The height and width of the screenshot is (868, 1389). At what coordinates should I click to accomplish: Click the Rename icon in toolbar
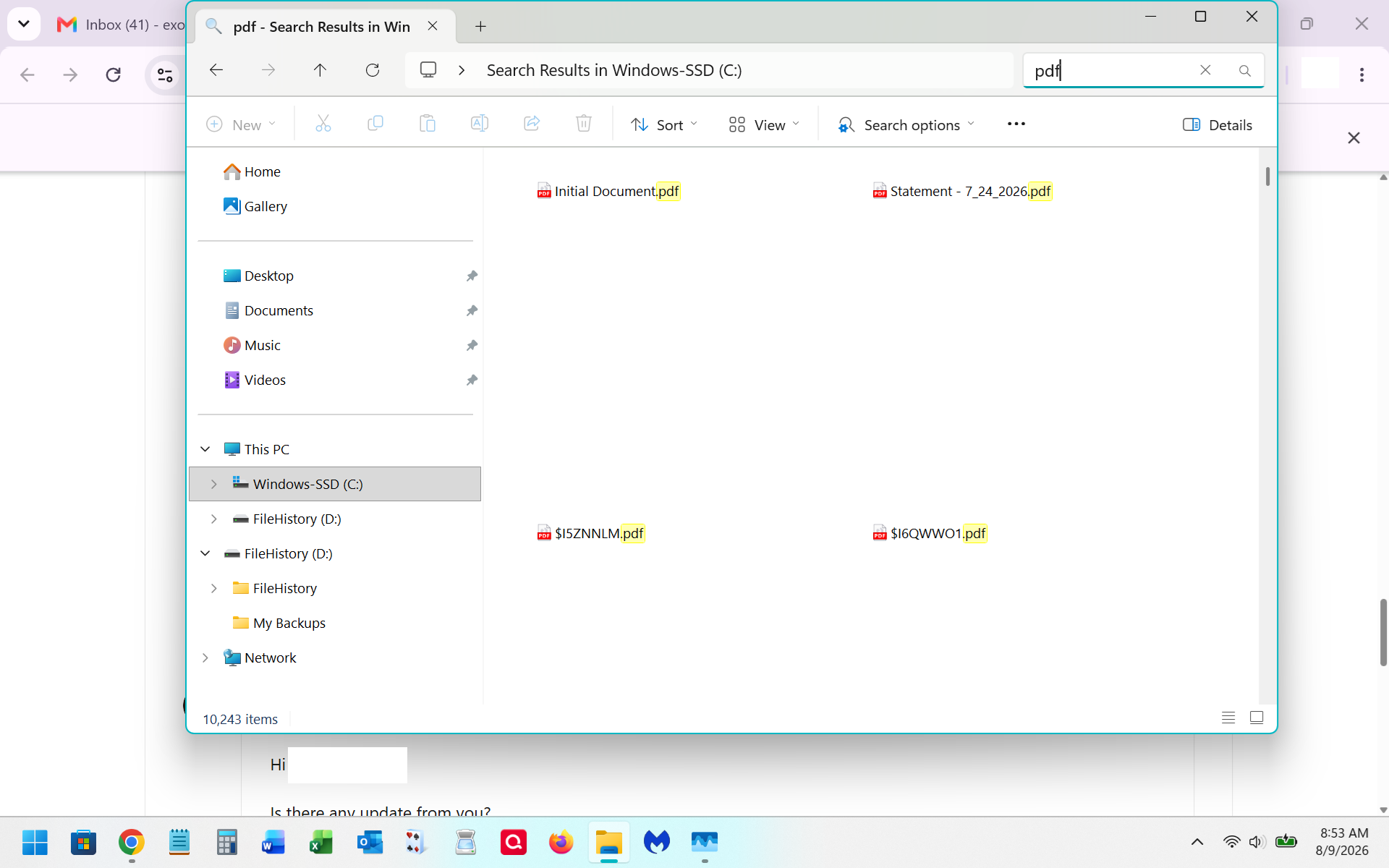[480, 124]
